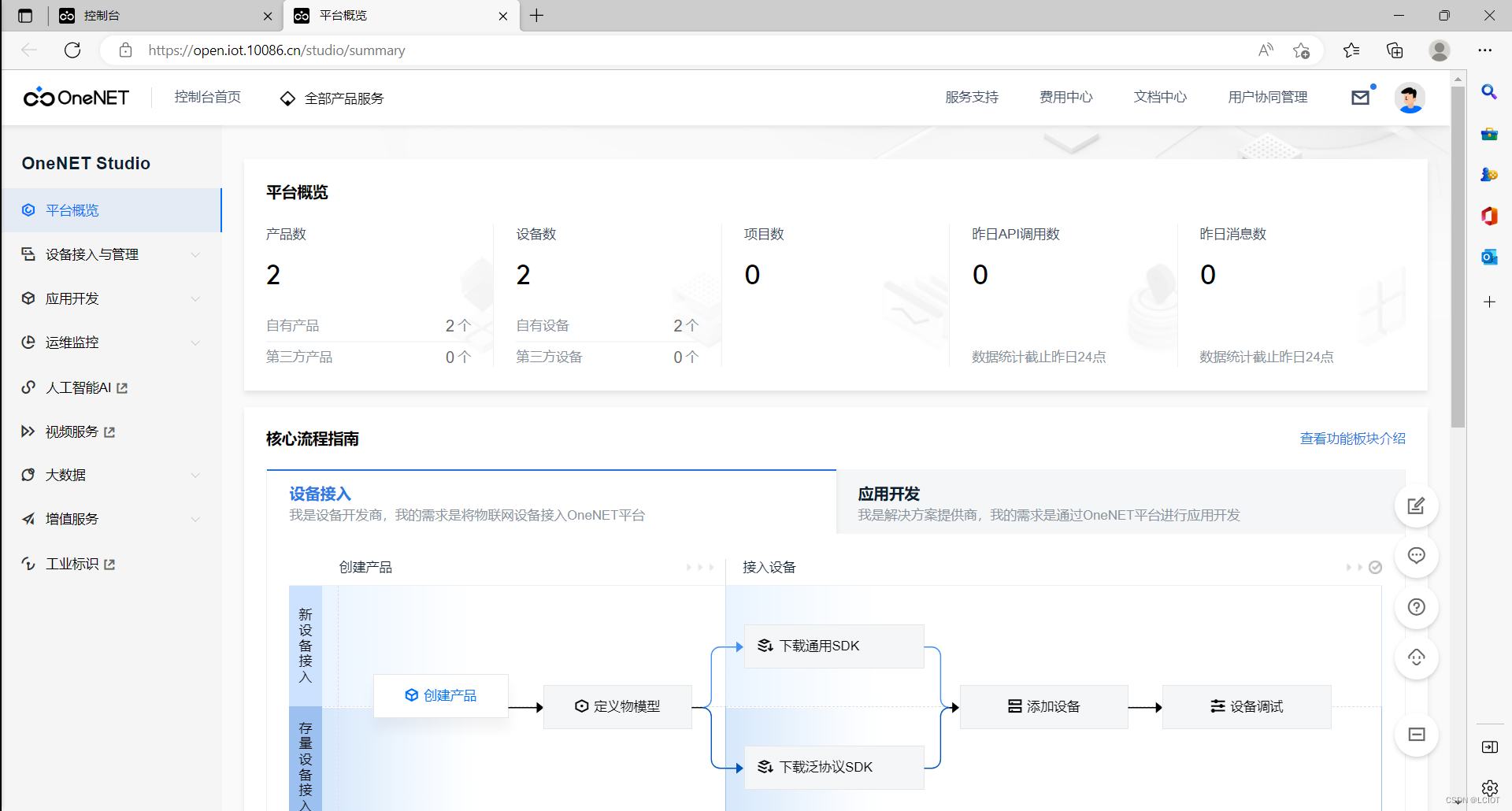Click 查看功能板块介绍 link

coord(1353,439)
